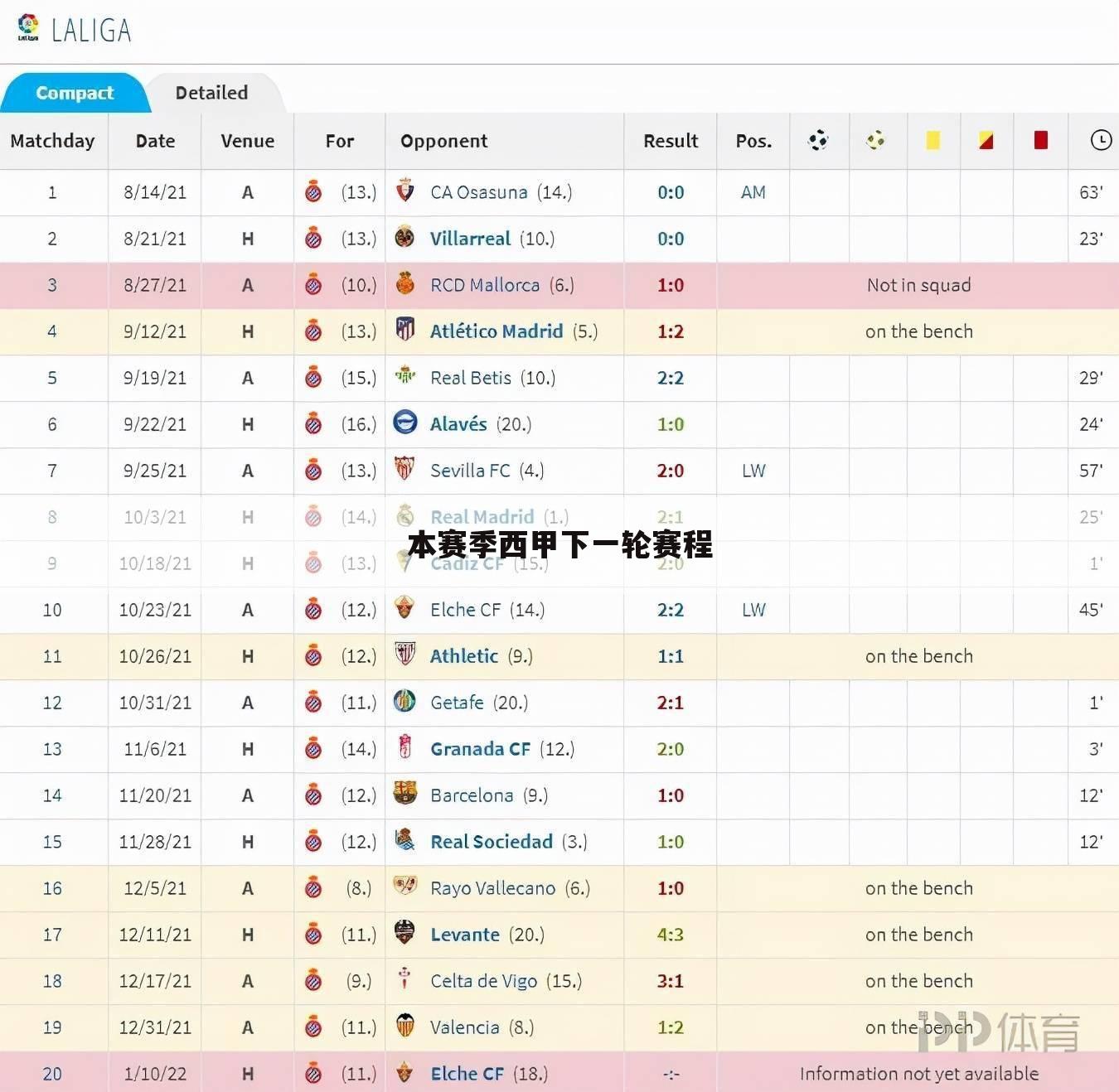The width and height of the screenshot is (1119, 1092).
Task: Click the Espanyol crest in matchday 1 row
Action: (x=313, y=192)
